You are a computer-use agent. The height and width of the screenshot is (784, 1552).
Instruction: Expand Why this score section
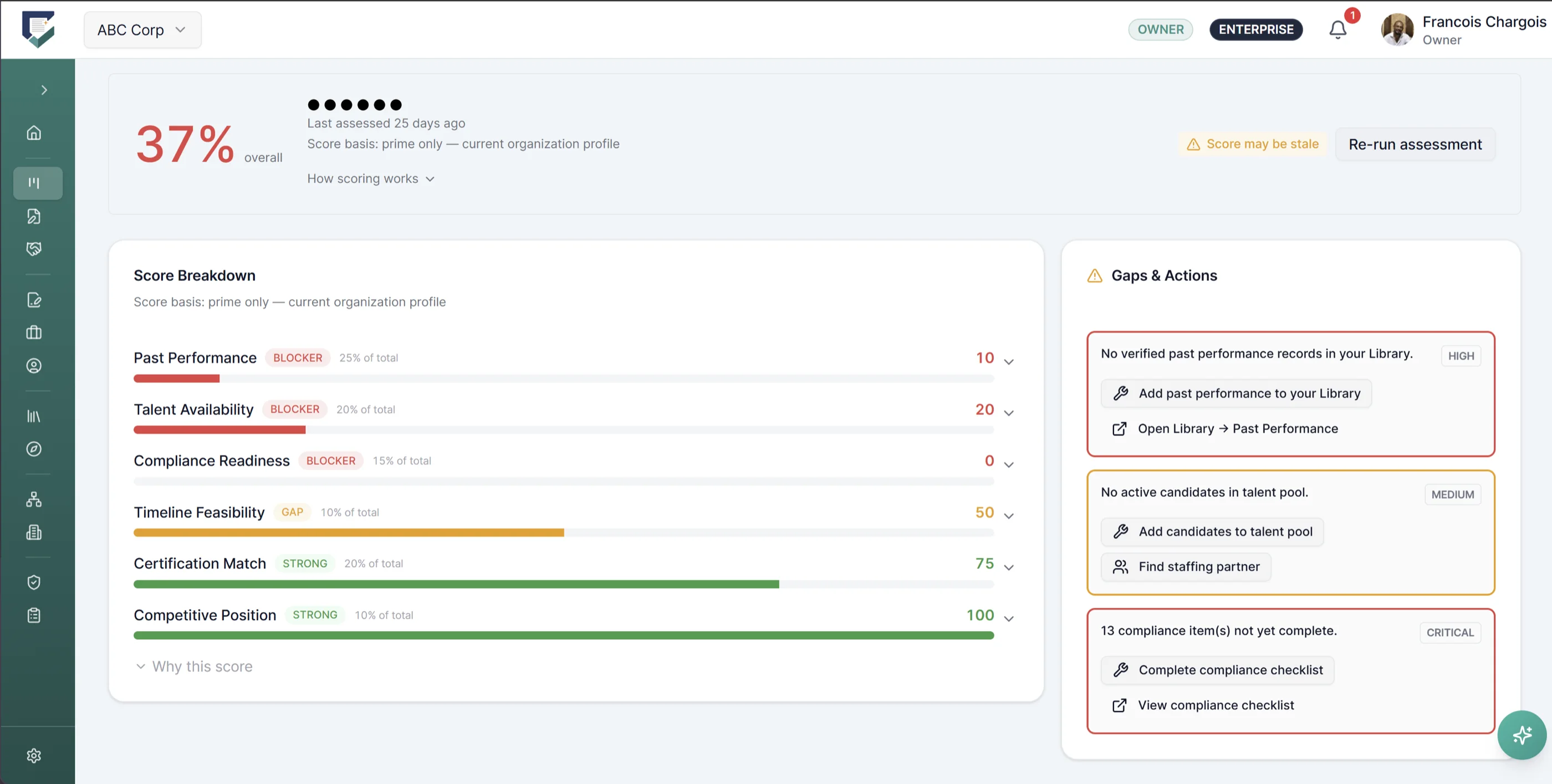pyautogui.click(x=193, y=667)
